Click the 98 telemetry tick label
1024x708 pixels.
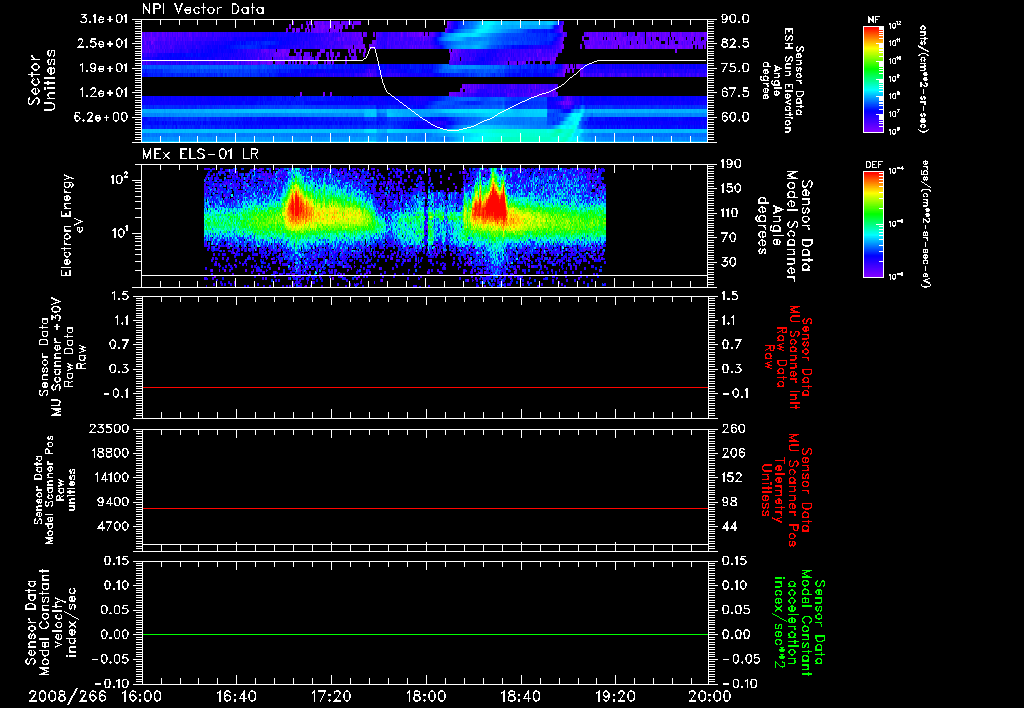point(729,502)
